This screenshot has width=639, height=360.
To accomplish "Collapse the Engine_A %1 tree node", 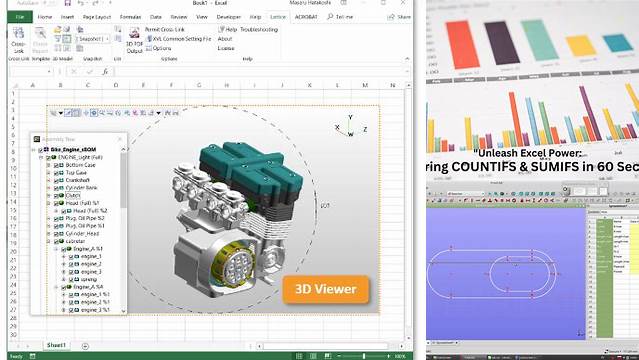I will 56,249.
